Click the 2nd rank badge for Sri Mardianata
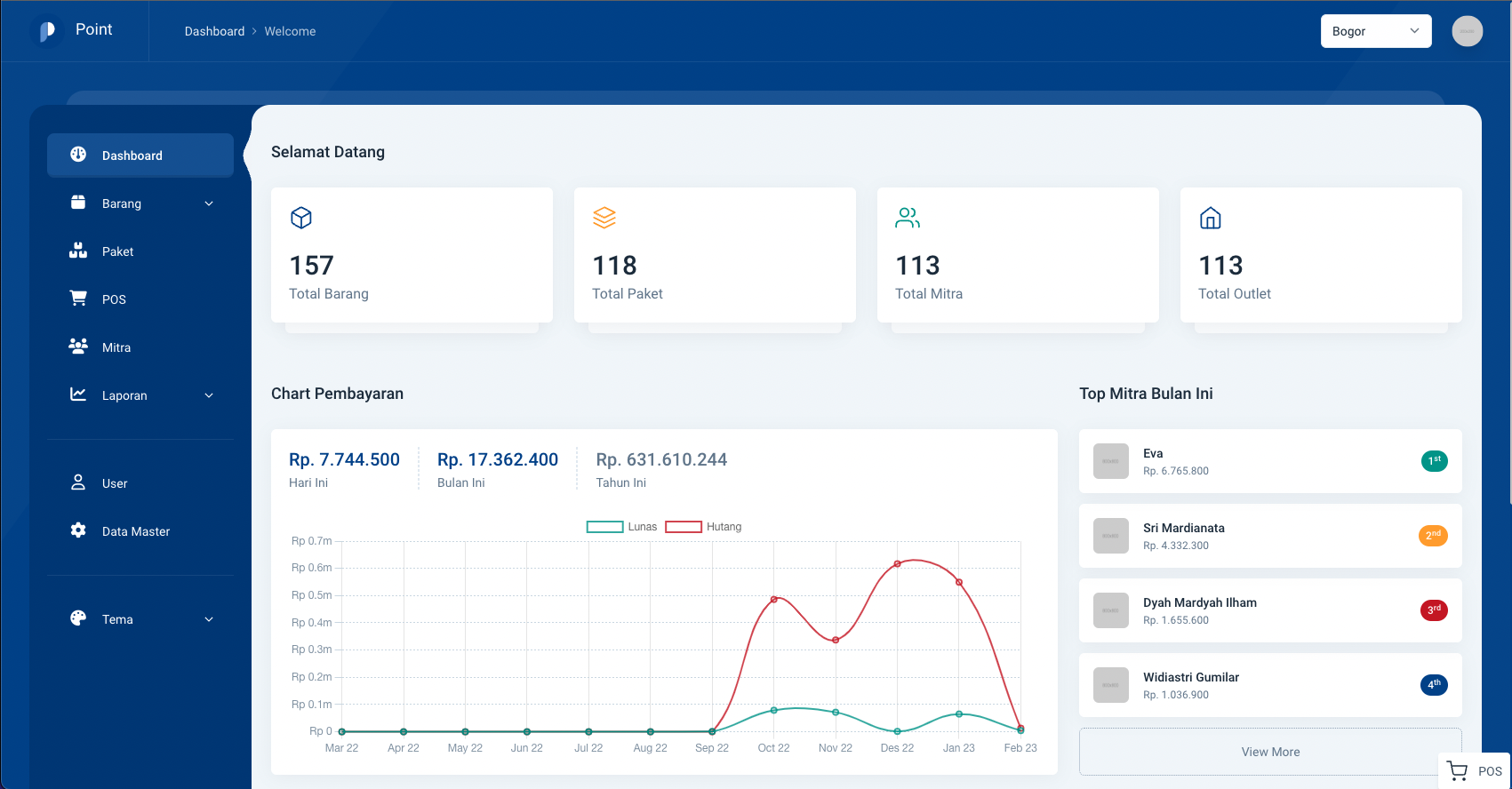 (x=1434, y=535)
